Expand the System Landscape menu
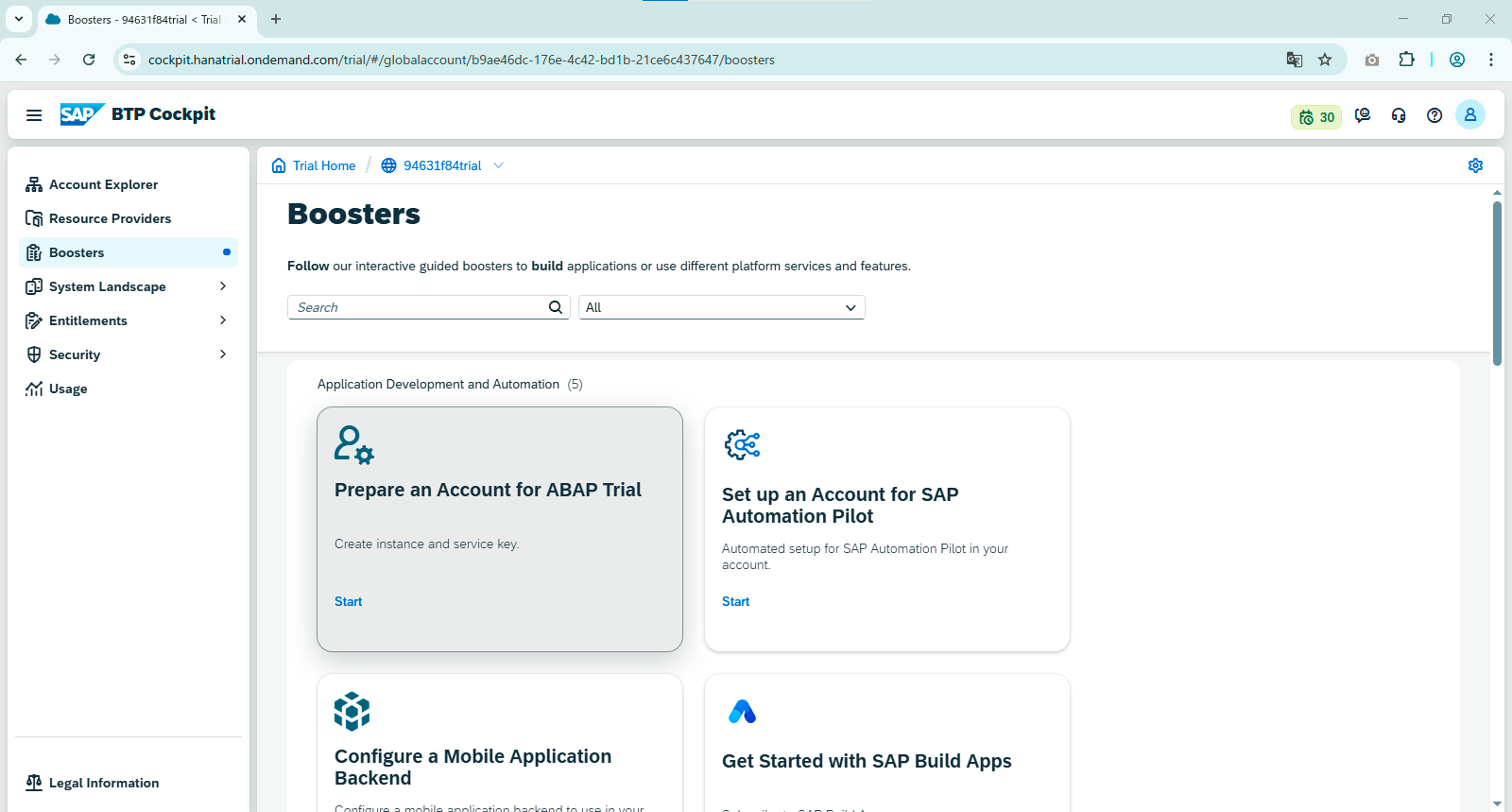 223,286
